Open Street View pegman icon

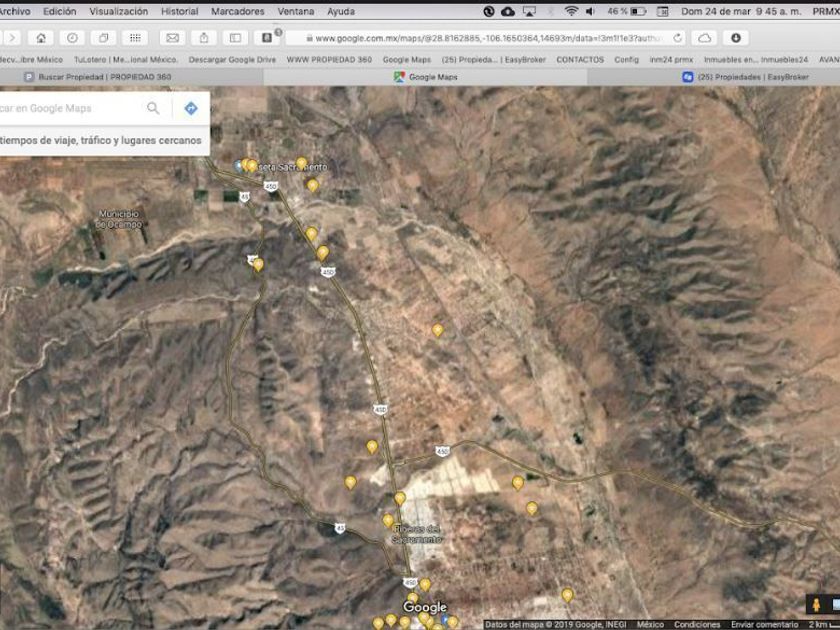[x=816, y=604]
